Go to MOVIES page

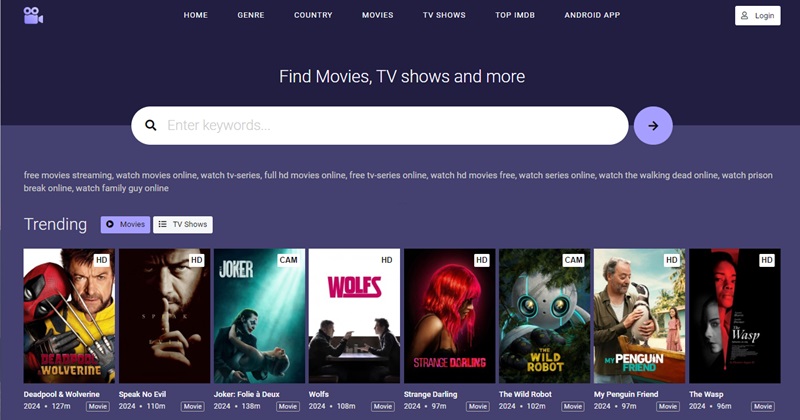click(378, 15)
